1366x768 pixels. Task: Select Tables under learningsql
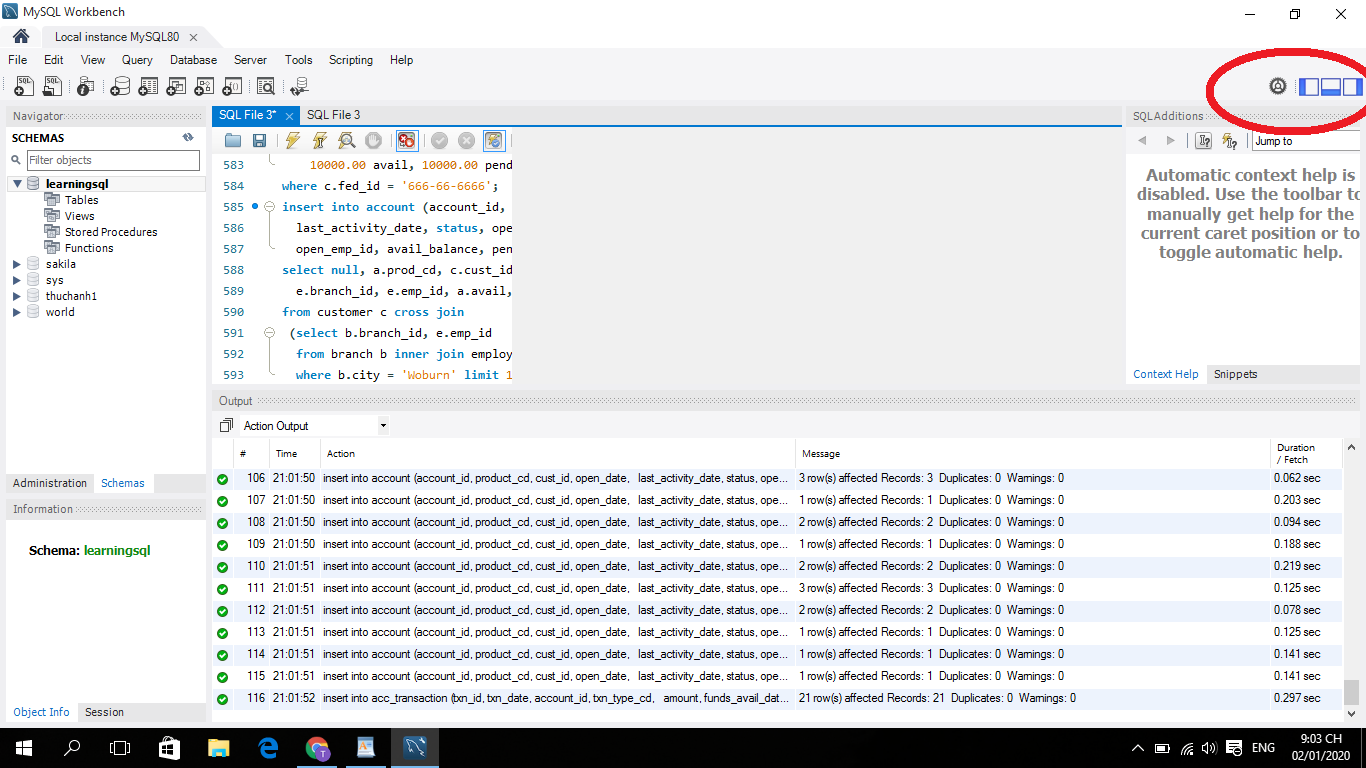coord(81,200)
